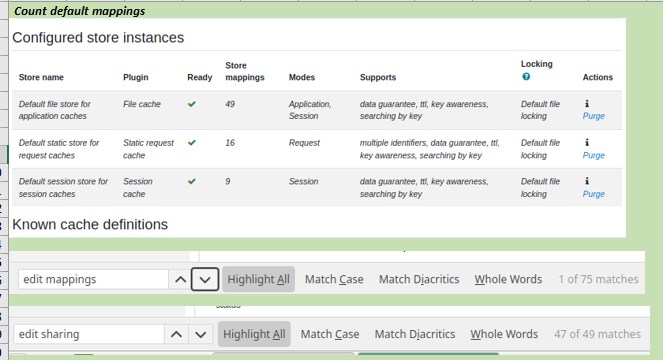Image resolution: width=663 pixels, height=360 pixels.
Task: Toggle Whole Words in 'edit sharing' find bar
Action: pyautogui.click(x=504, y=334)
